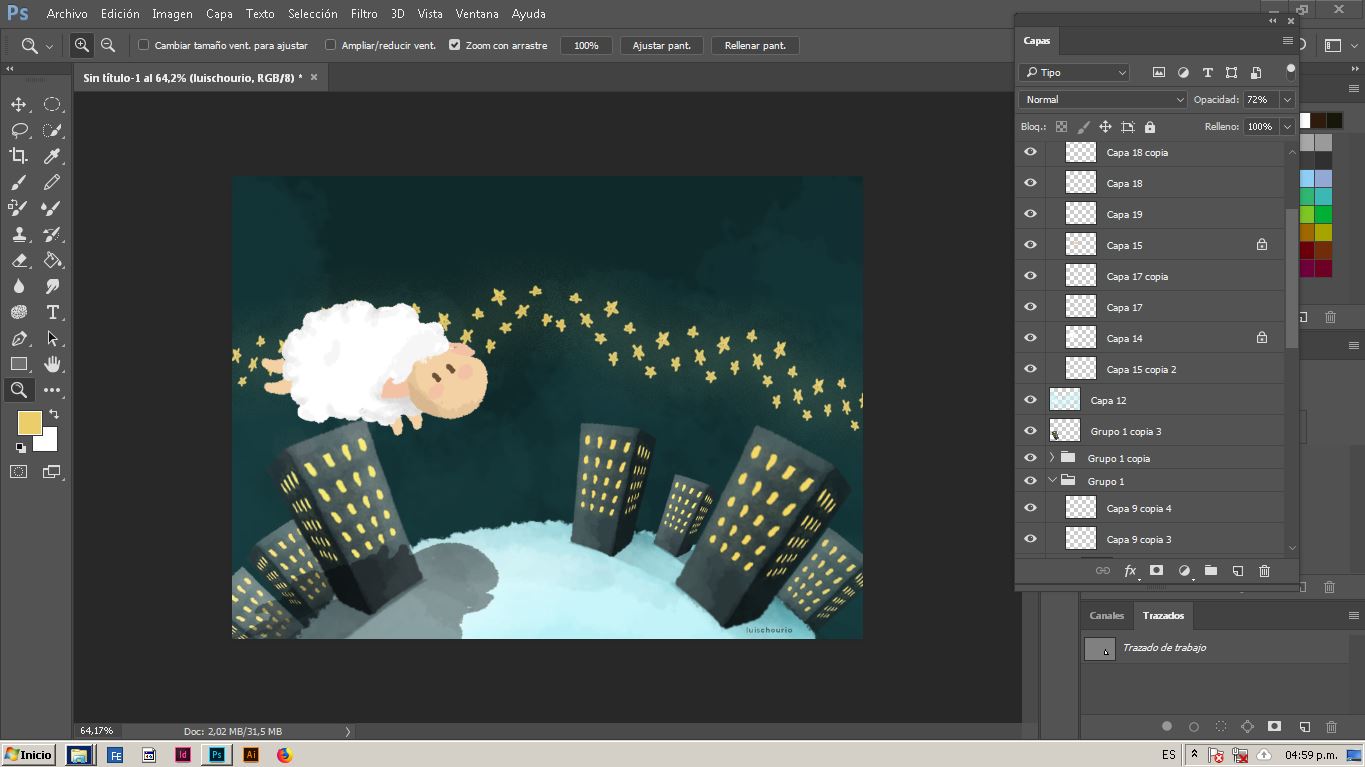This screenshot has width=1365, height=767.
Task: Click lock all icon in Bloq. row
Action: pos(1150,127)
